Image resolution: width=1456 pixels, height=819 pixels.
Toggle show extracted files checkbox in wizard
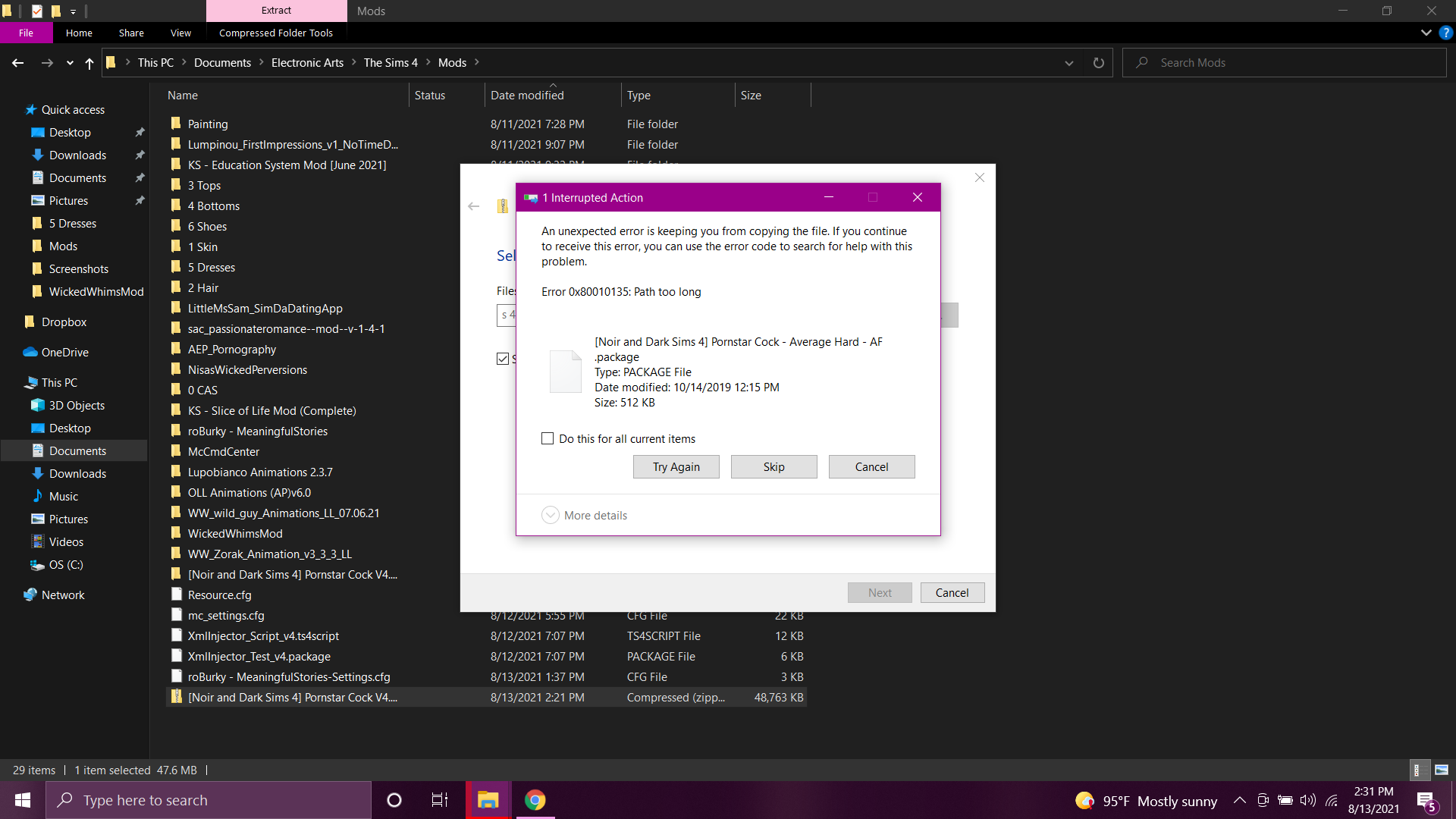click(503, 359)
